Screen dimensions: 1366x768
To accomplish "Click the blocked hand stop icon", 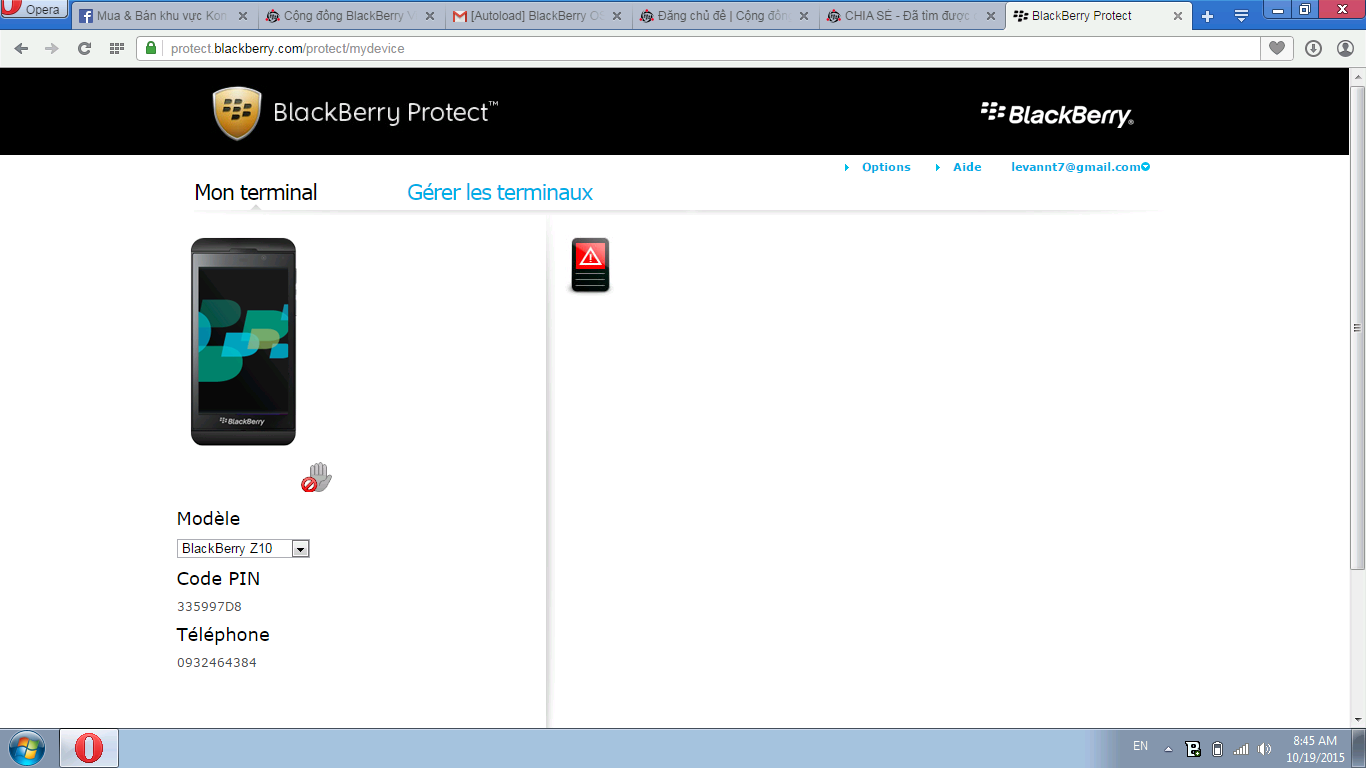I will tap(316, 478).
